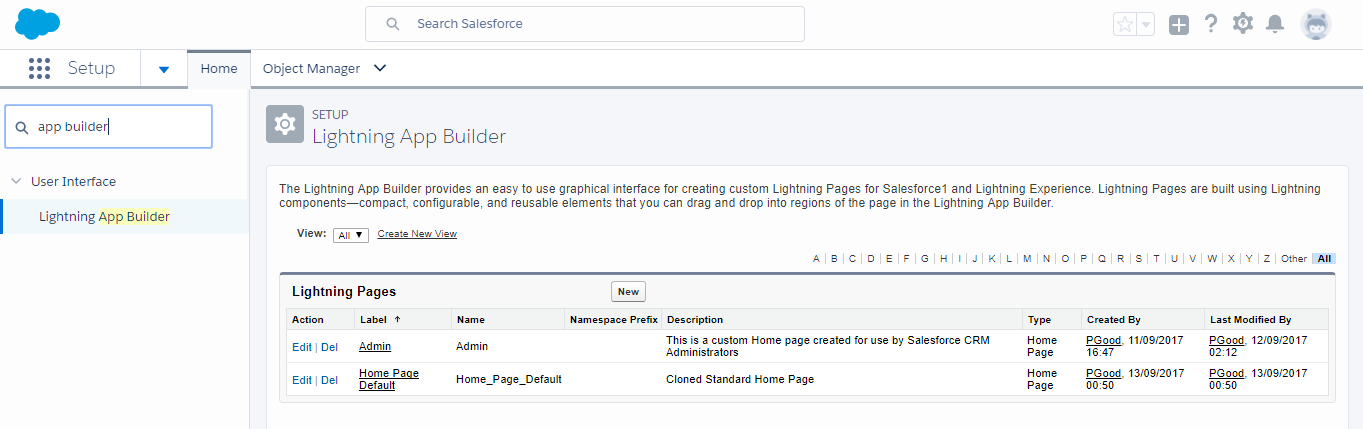Open the View dropdown set to All
Viewport: 1363px width, 429px height.
point(351,235)
